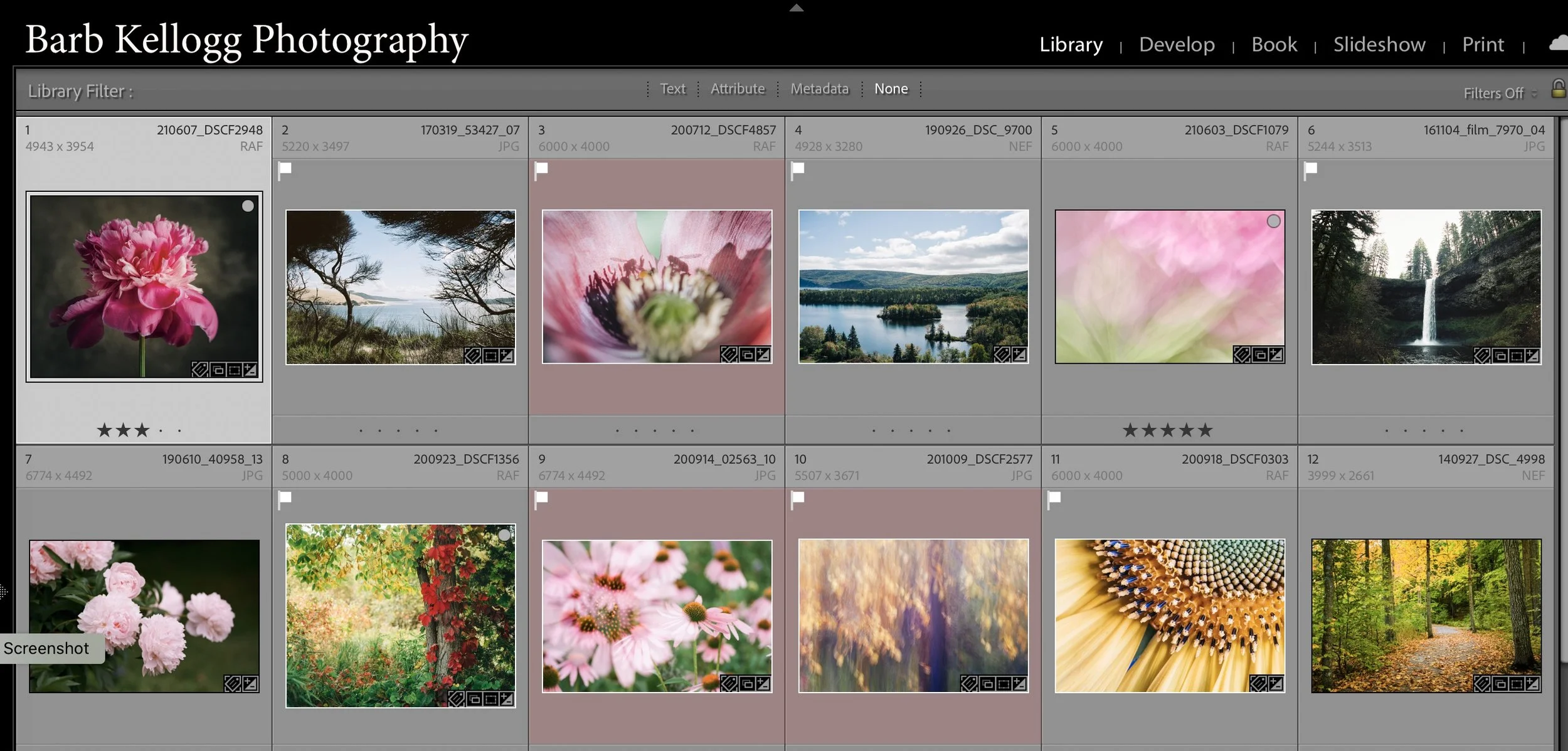
Task: Set third star rating on photo 170319_53427_07
Action: [398, 430]
